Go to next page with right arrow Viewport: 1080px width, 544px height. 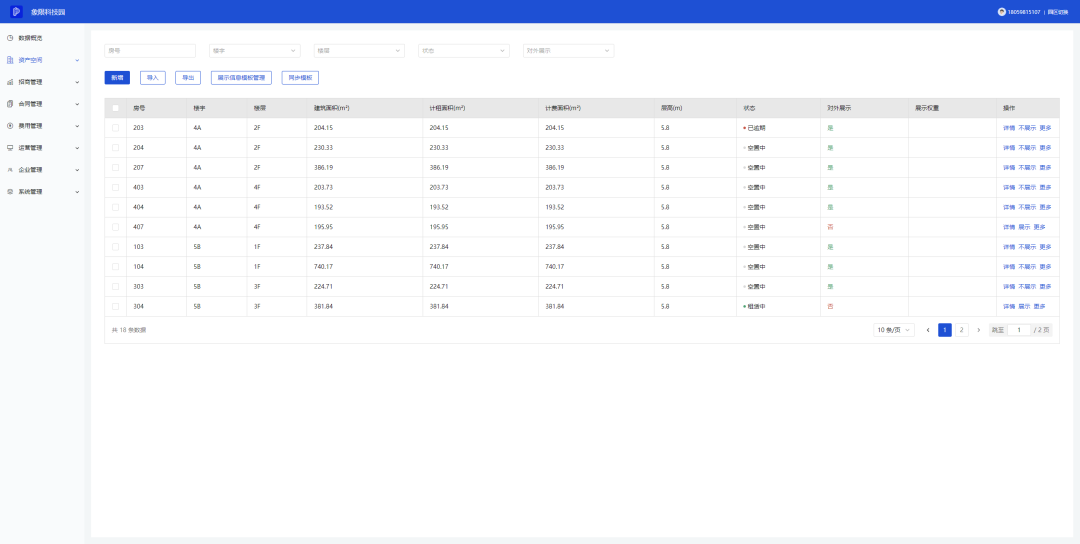(978, 330)
